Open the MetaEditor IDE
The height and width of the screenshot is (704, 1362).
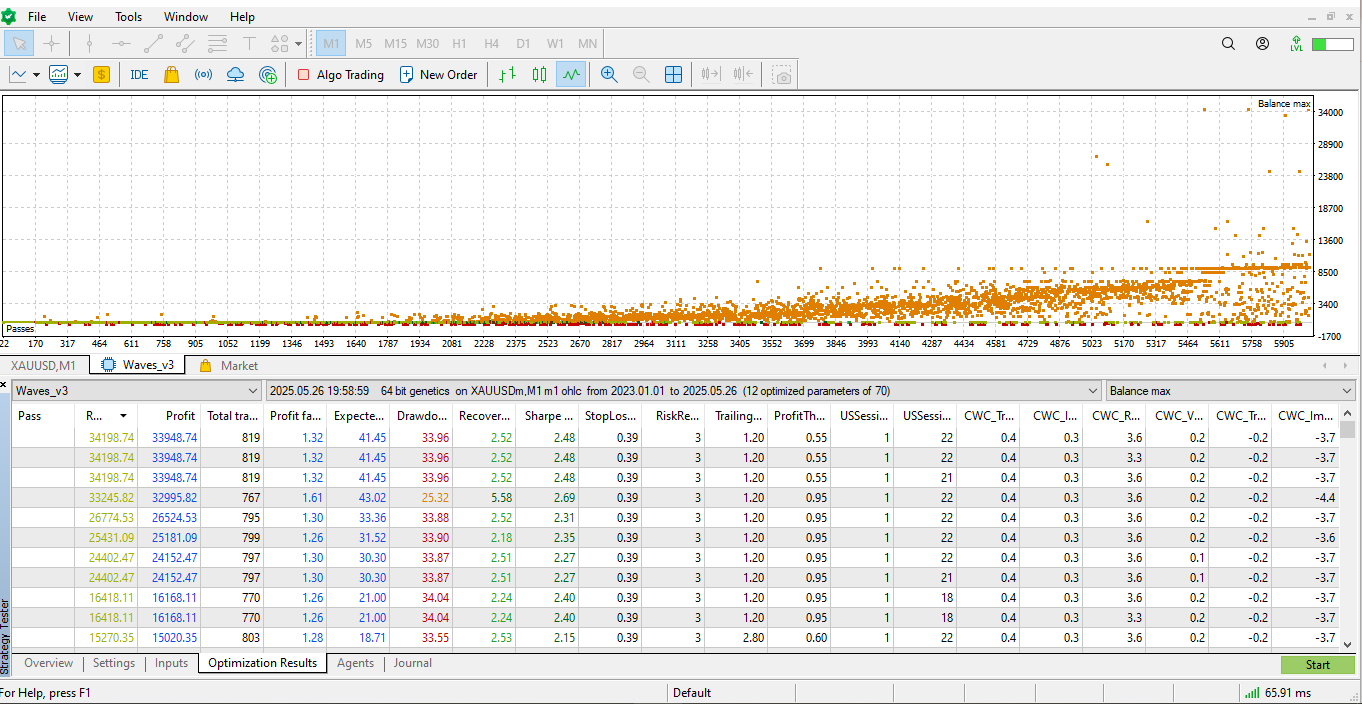click(139, 75)
